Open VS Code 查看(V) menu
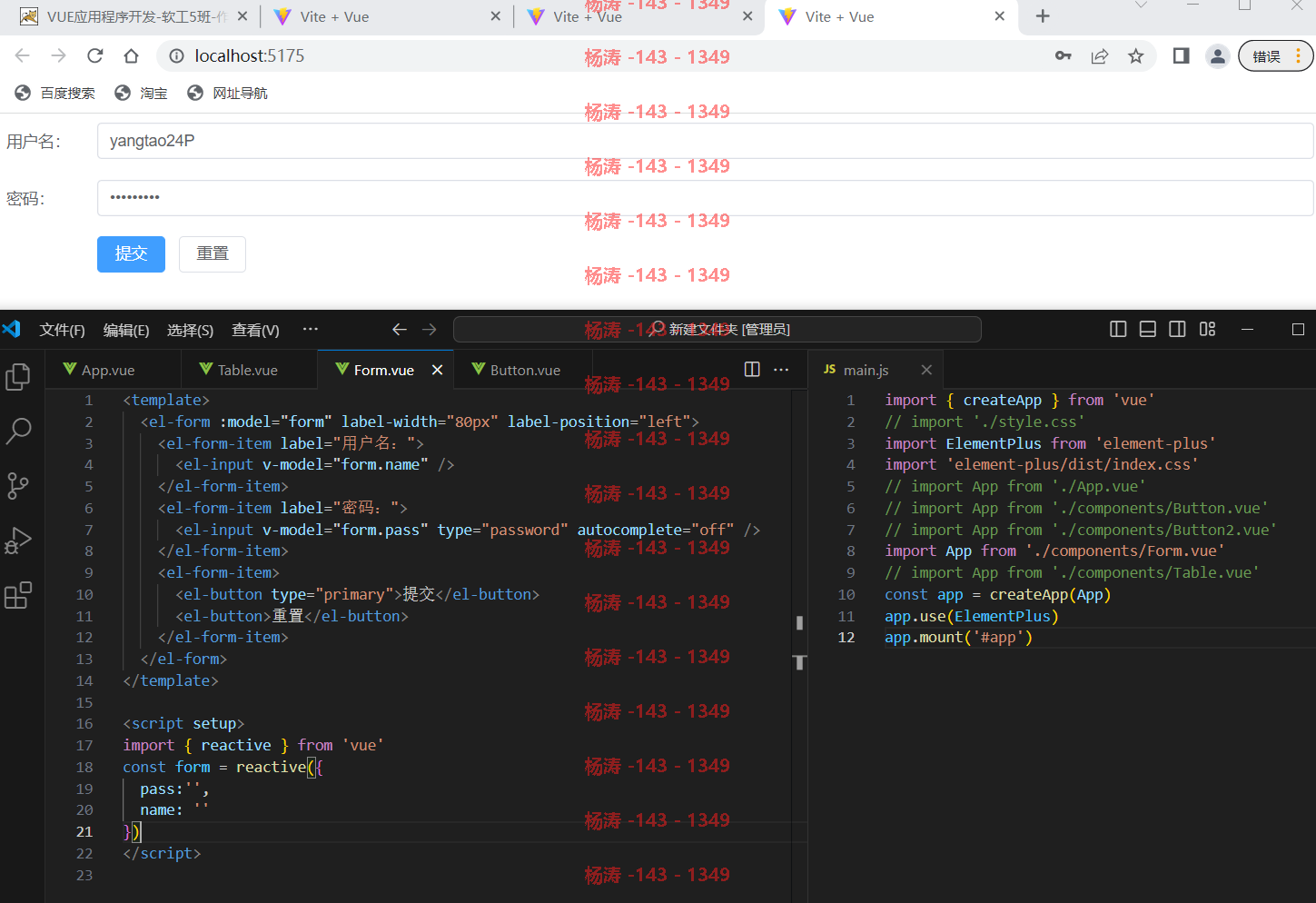 [255, 330]
